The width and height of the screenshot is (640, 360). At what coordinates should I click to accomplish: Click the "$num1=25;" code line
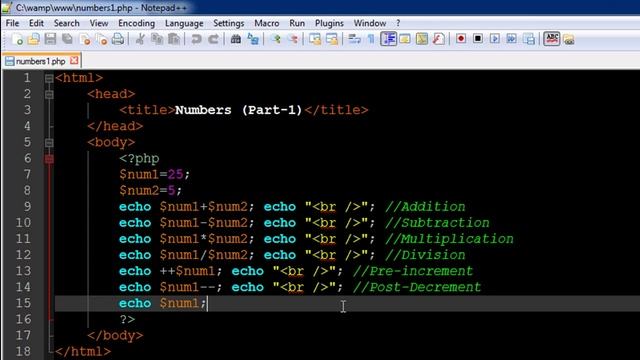tap(154, 174)
